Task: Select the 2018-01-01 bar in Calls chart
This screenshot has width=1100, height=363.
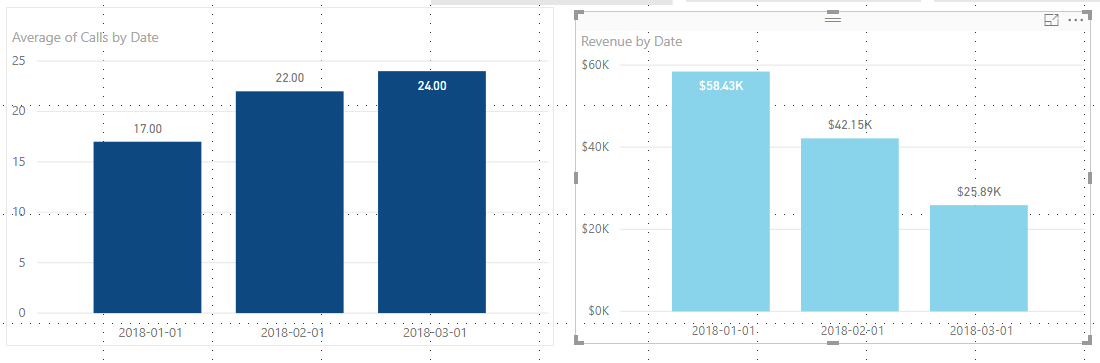Action: [x=147, y=227]
